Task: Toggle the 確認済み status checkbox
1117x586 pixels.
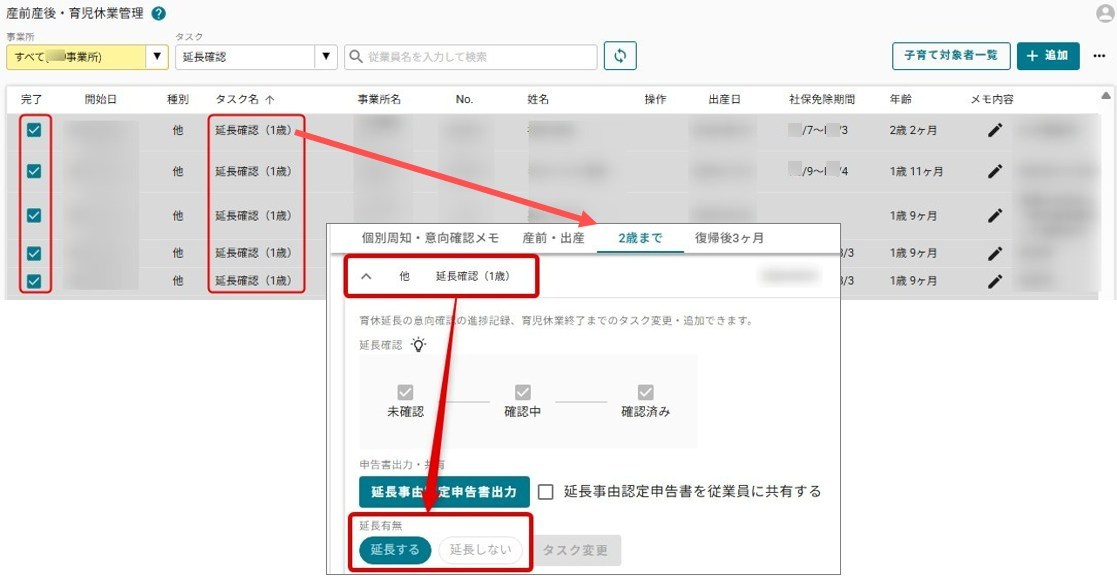Action: click(x=645, y=392)
